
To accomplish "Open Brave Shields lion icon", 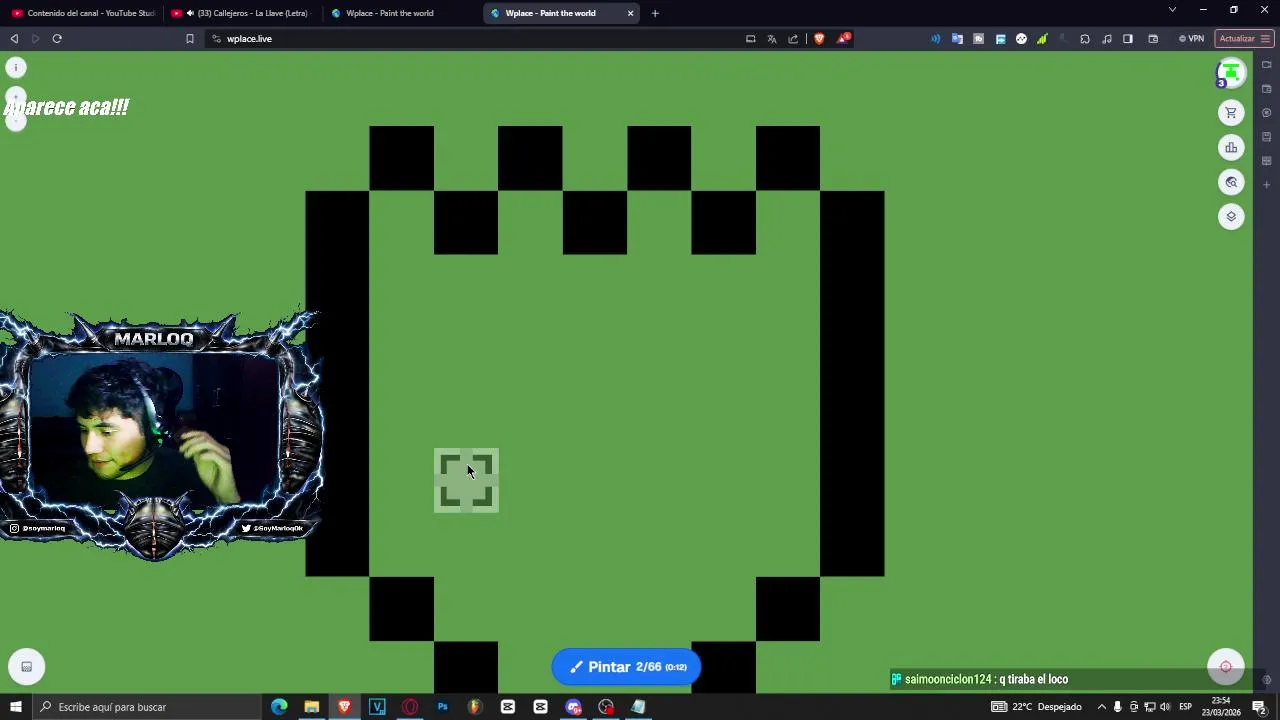I will pyautogui.click(x=819, y=39).
